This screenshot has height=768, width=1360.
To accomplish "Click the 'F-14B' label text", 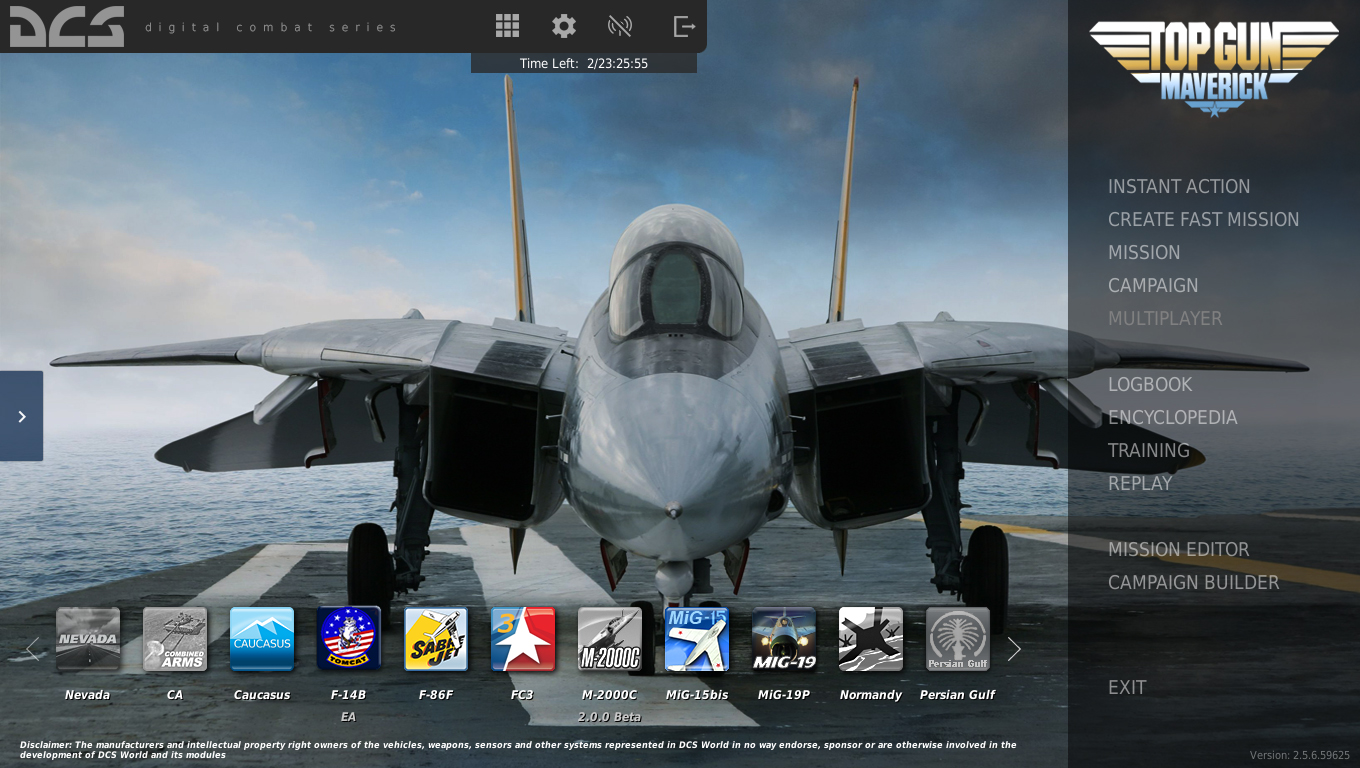I will 349,695.
